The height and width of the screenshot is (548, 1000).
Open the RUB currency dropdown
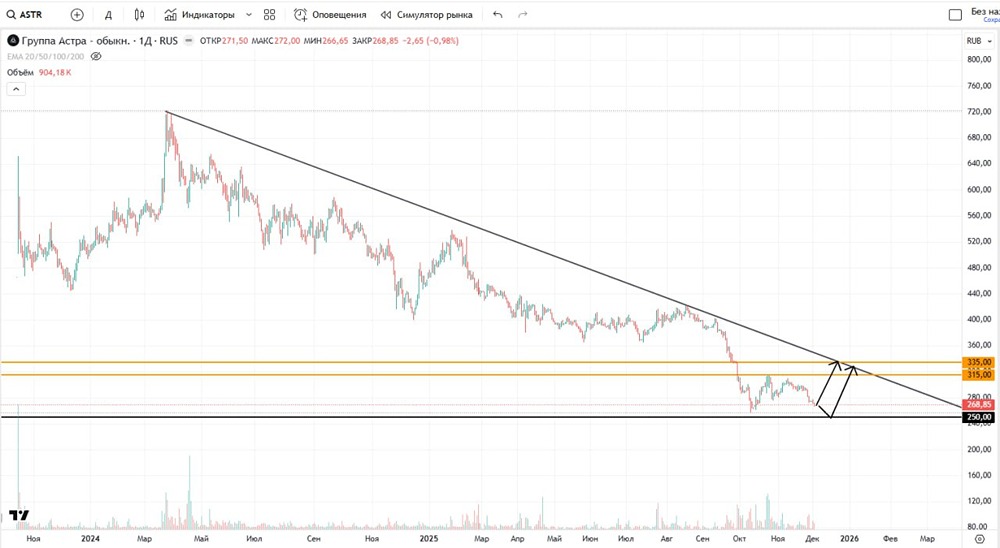click(979, 41)
